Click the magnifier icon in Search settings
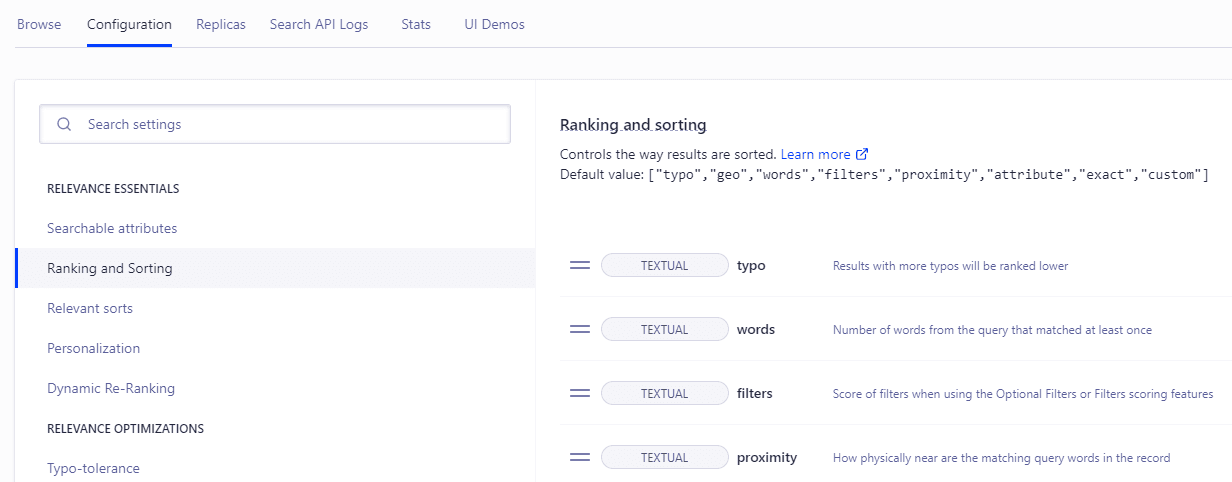The width and height of the screenshot is (1232, 482). point(64,124)
